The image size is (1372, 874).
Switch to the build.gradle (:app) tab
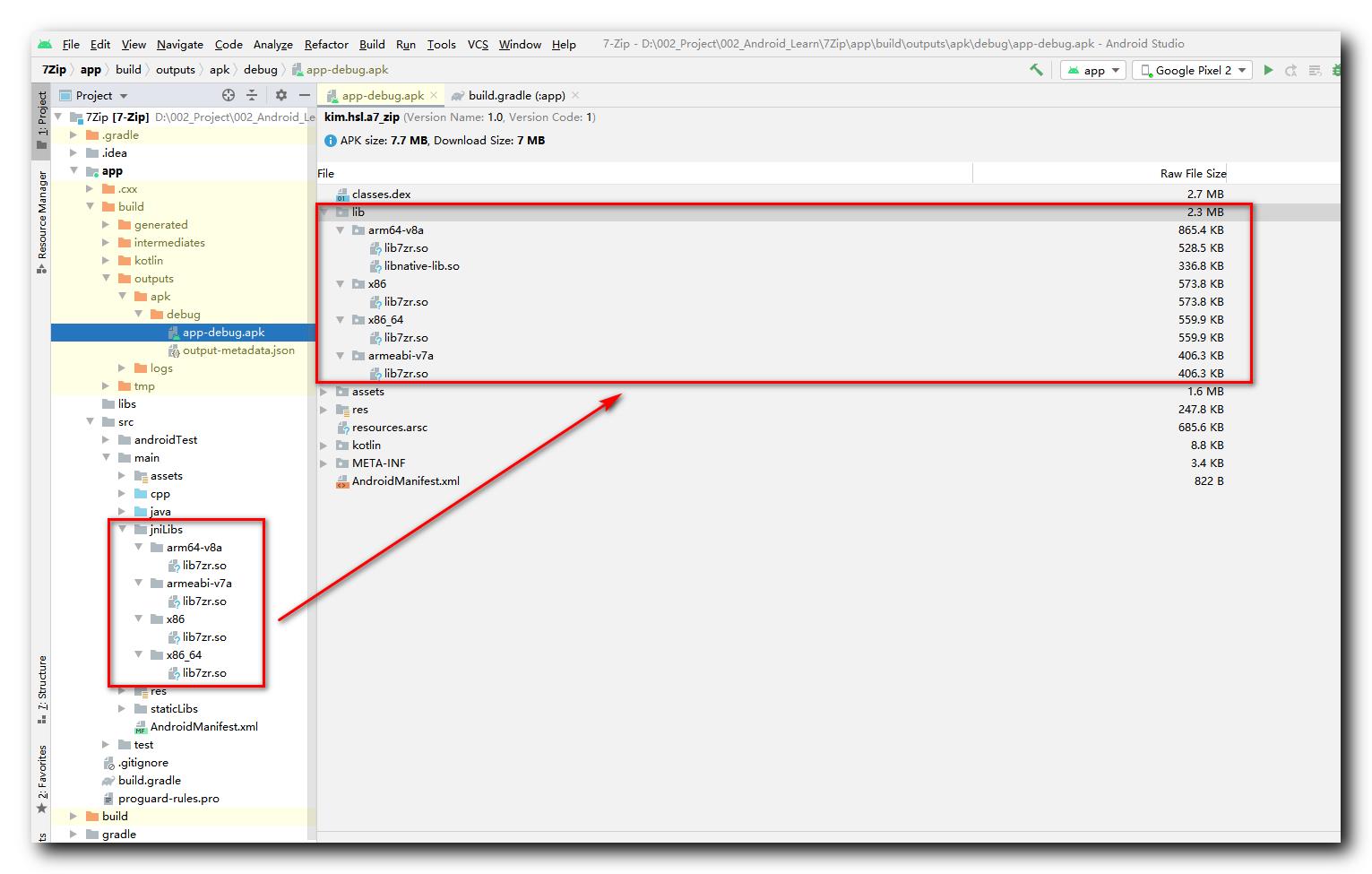[x=516, y=95]
